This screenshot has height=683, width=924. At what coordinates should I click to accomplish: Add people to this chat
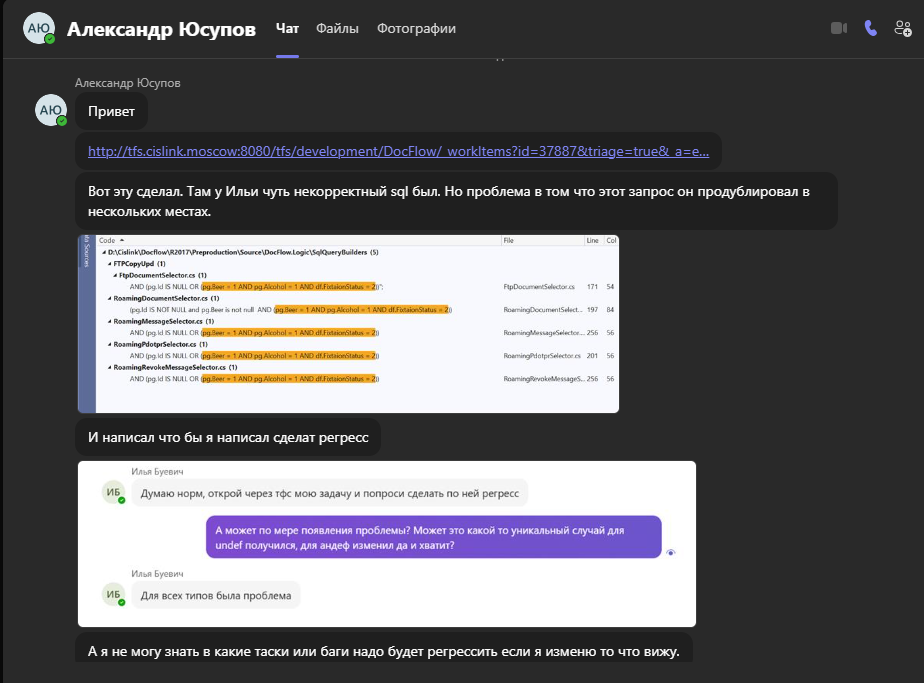(x=902, y=28)
